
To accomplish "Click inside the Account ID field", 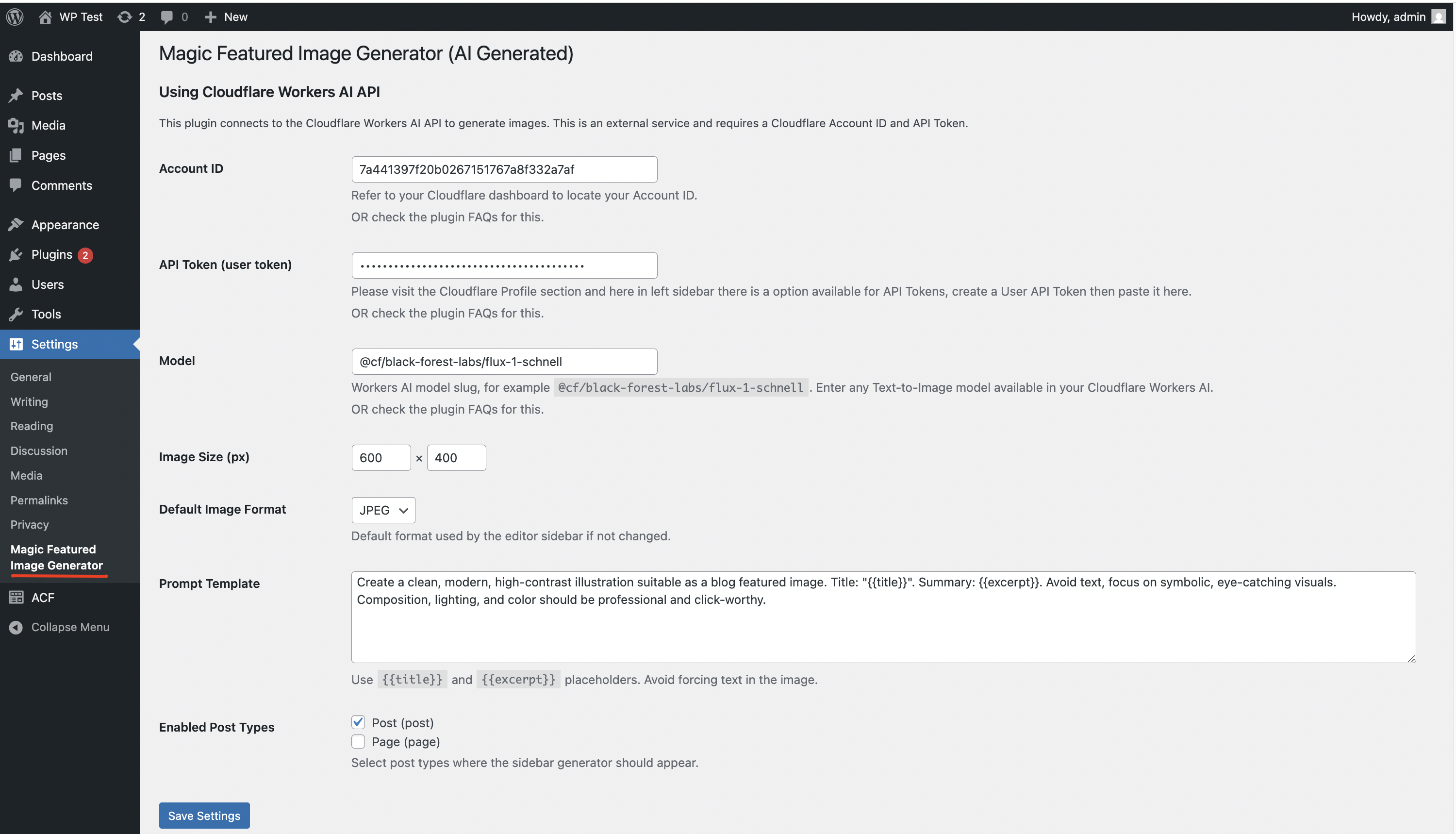I will pyautogui.click(x=503, y=169).
